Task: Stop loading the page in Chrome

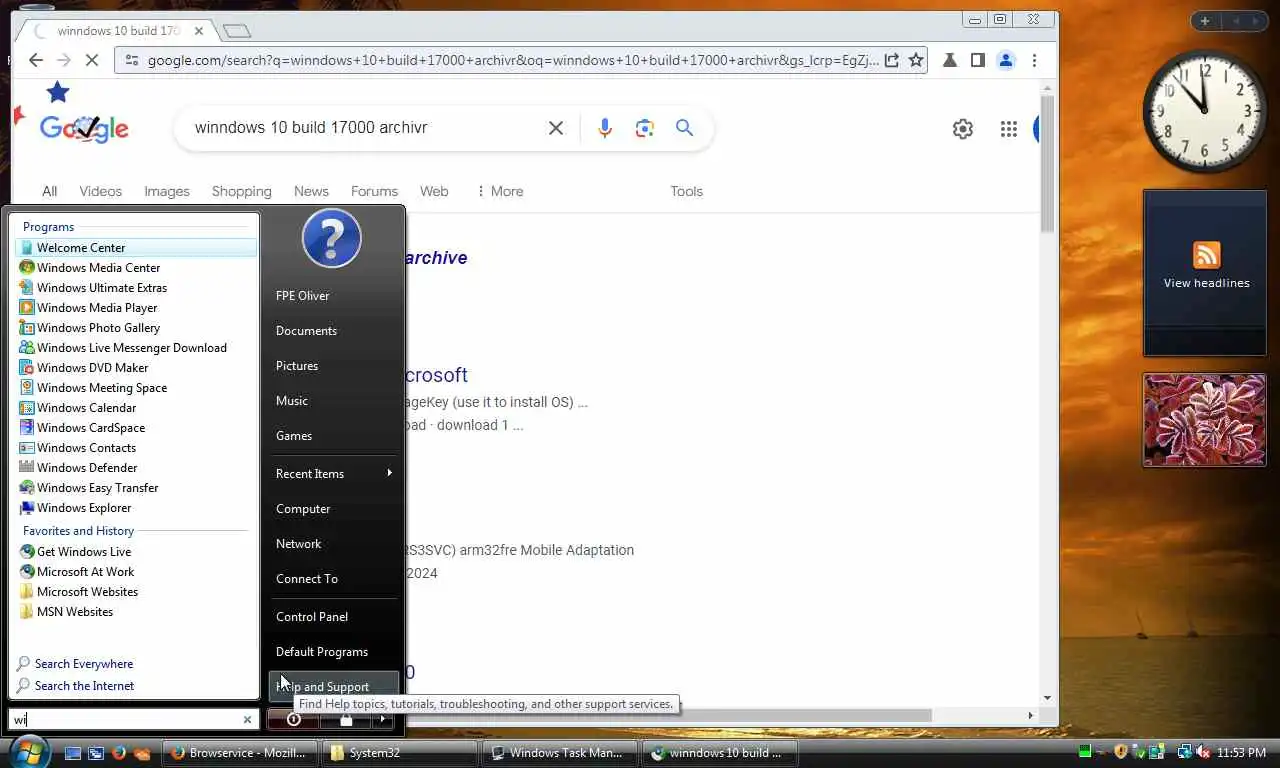Action: click(x=91, y=60)
